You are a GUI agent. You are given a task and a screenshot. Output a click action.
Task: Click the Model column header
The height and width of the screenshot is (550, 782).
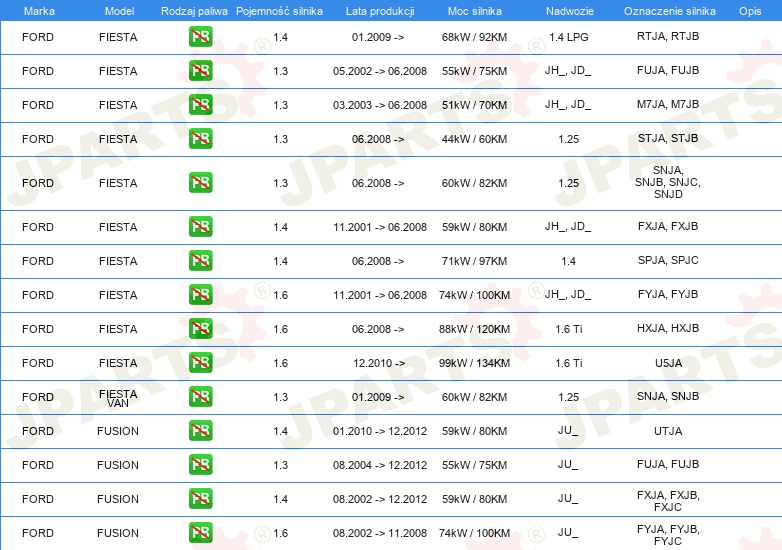(119, 11)
